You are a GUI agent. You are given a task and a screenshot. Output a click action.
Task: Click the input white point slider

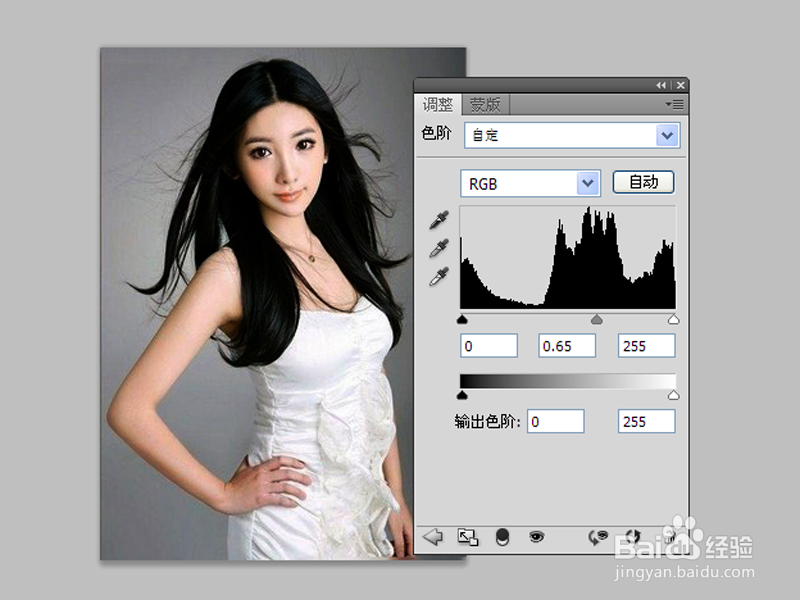tap(673, 320)
